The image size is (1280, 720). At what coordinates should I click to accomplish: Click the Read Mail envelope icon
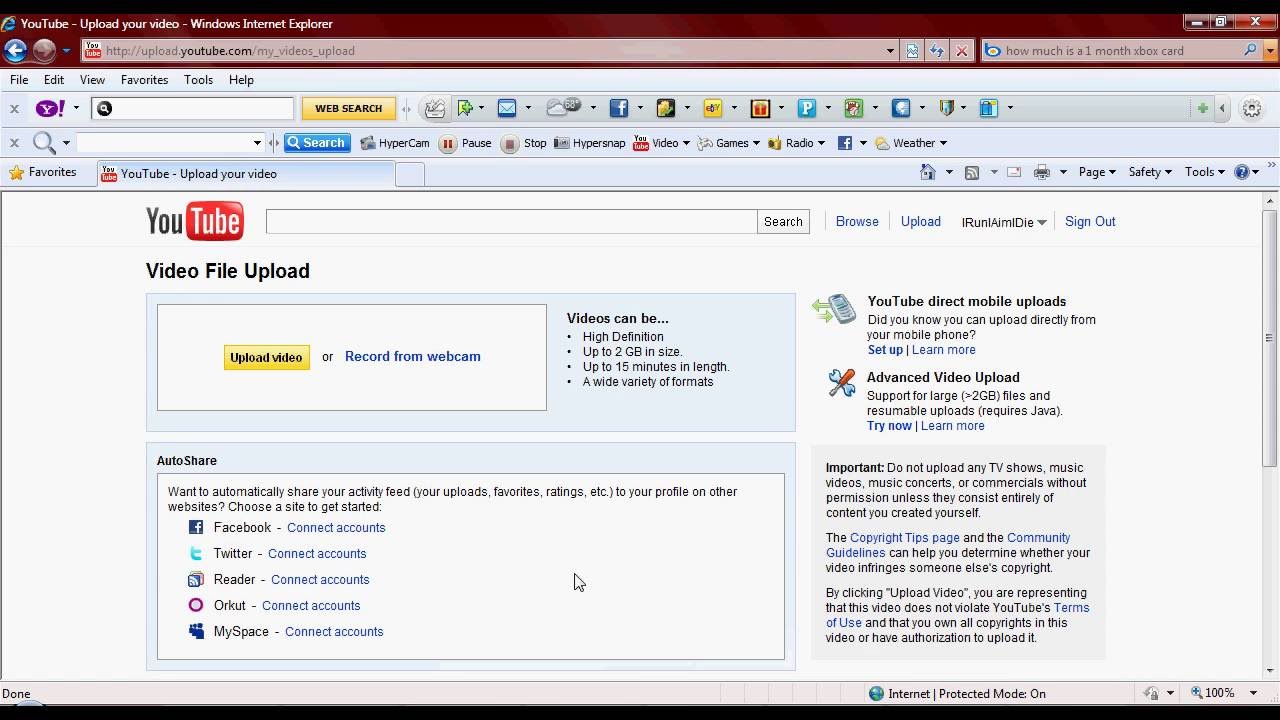[1014, 172]
